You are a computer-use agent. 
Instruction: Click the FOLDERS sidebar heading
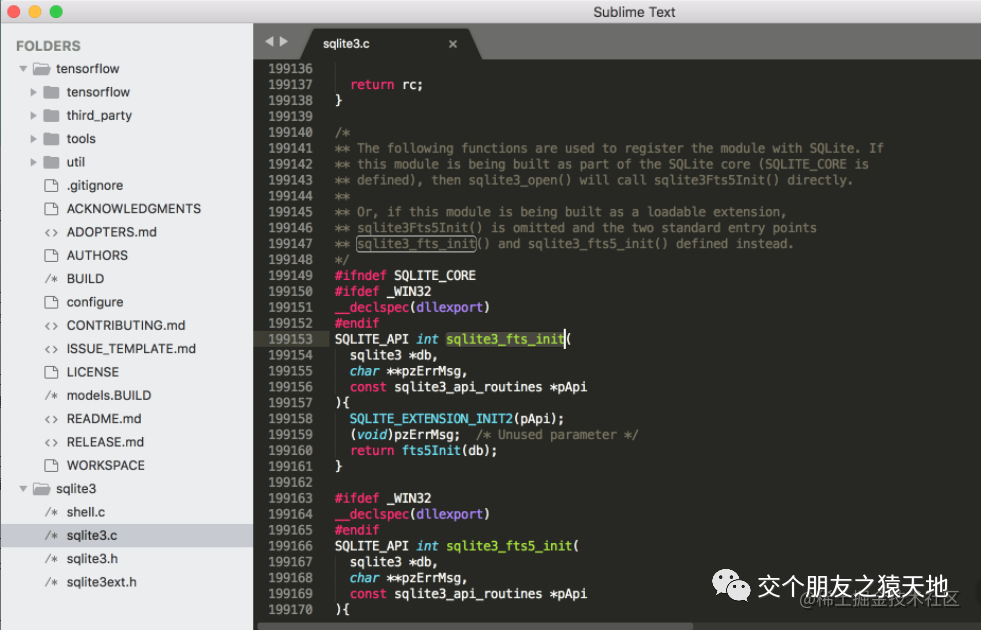(x=48, y=46)
